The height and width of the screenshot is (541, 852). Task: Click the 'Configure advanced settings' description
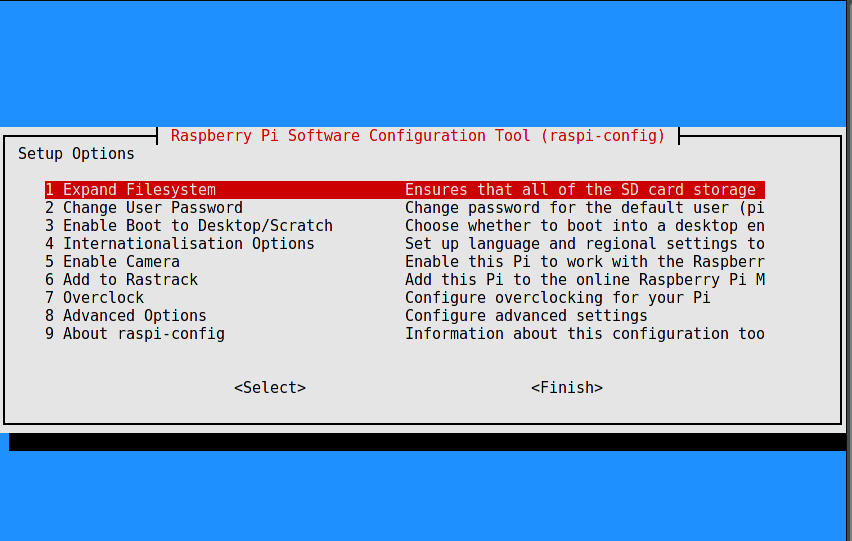[x=525, y=316]
